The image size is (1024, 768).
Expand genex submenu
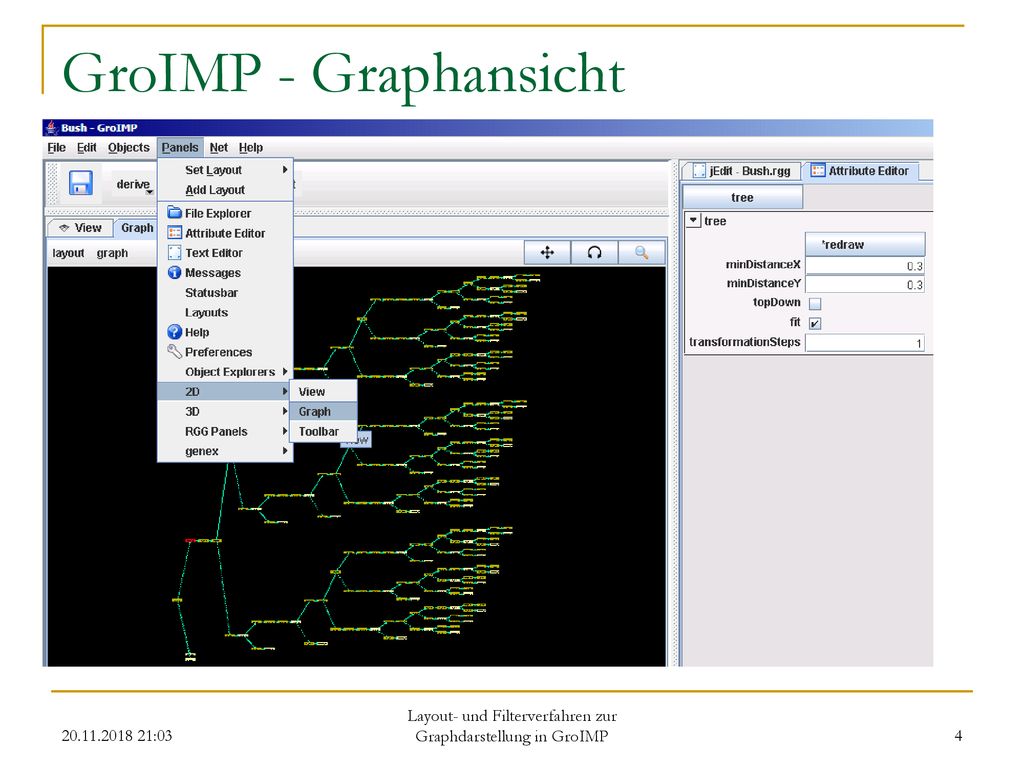[x=225, y=451]
